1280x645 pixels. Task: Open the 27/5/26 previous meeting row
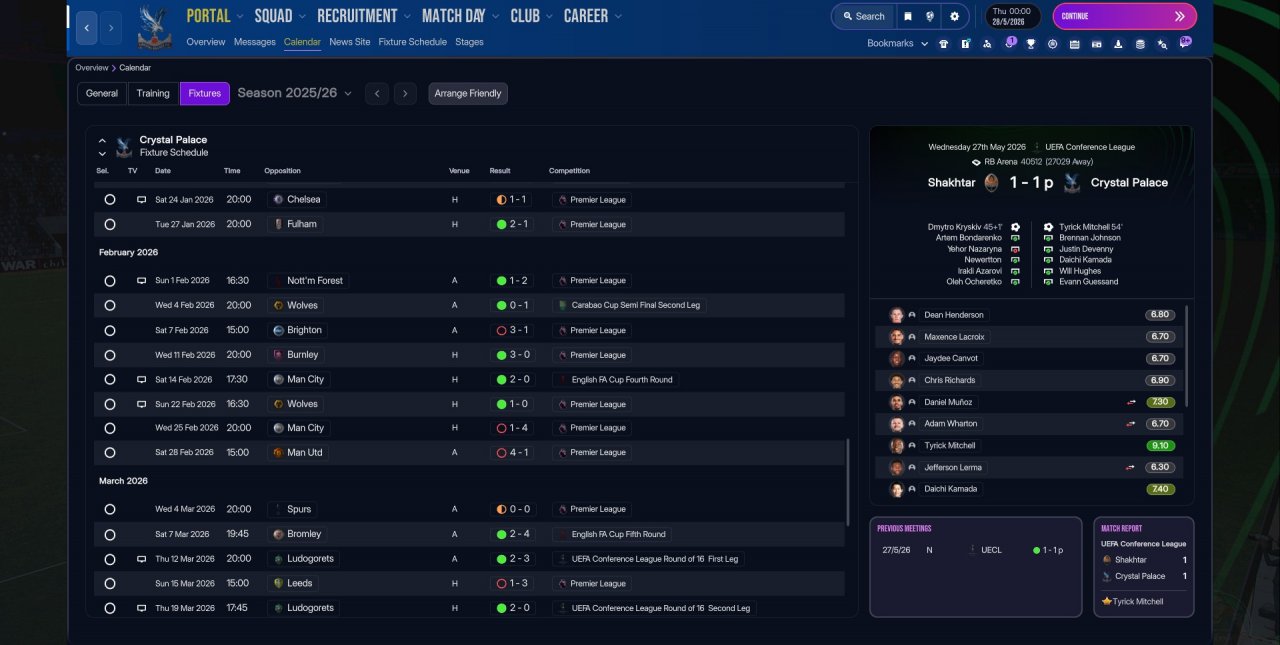(x=975, y=550)
